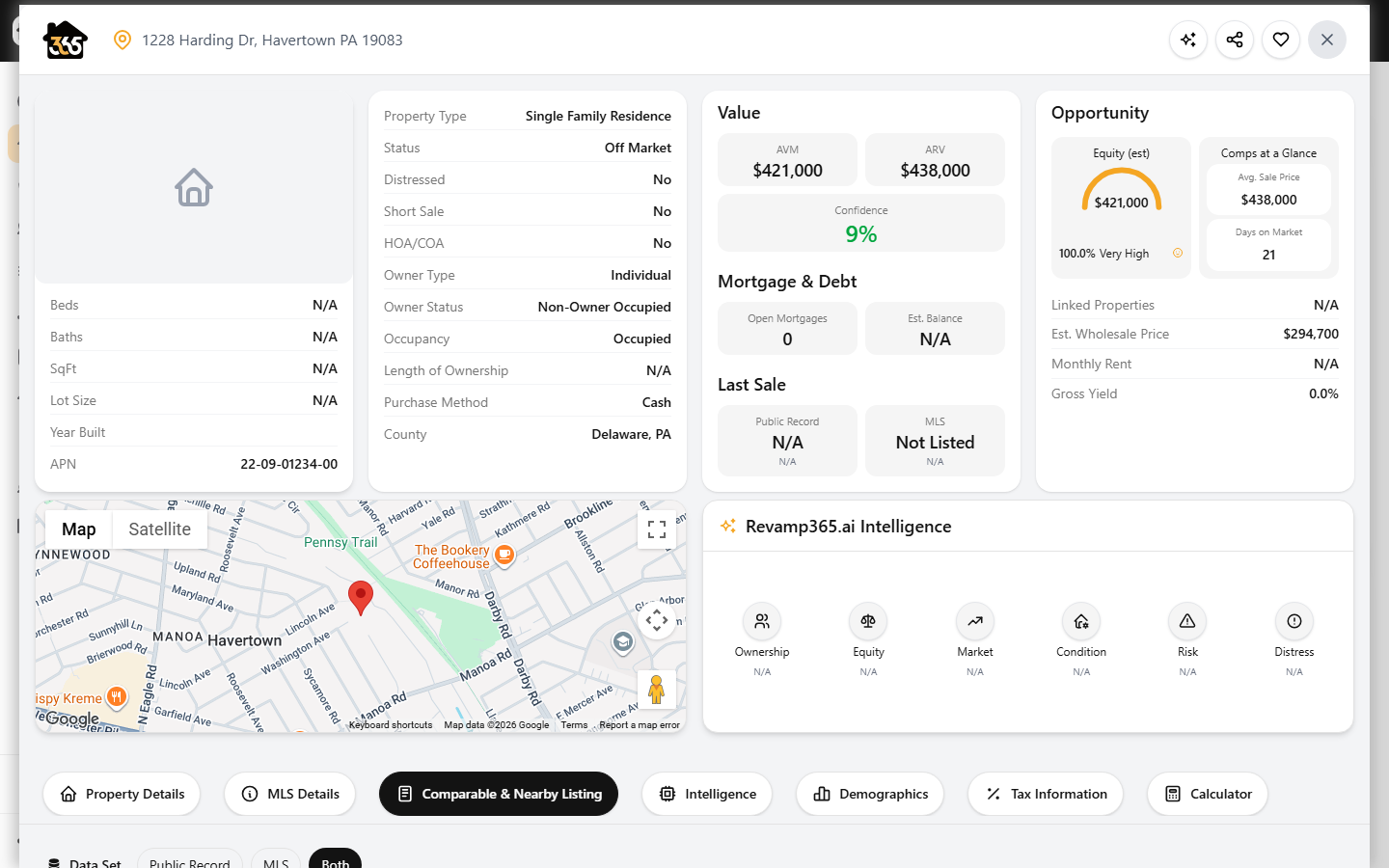The height and width of the screenshot is (868, 1389).
Task: Open Demographics tab
Action: point(870,794)
